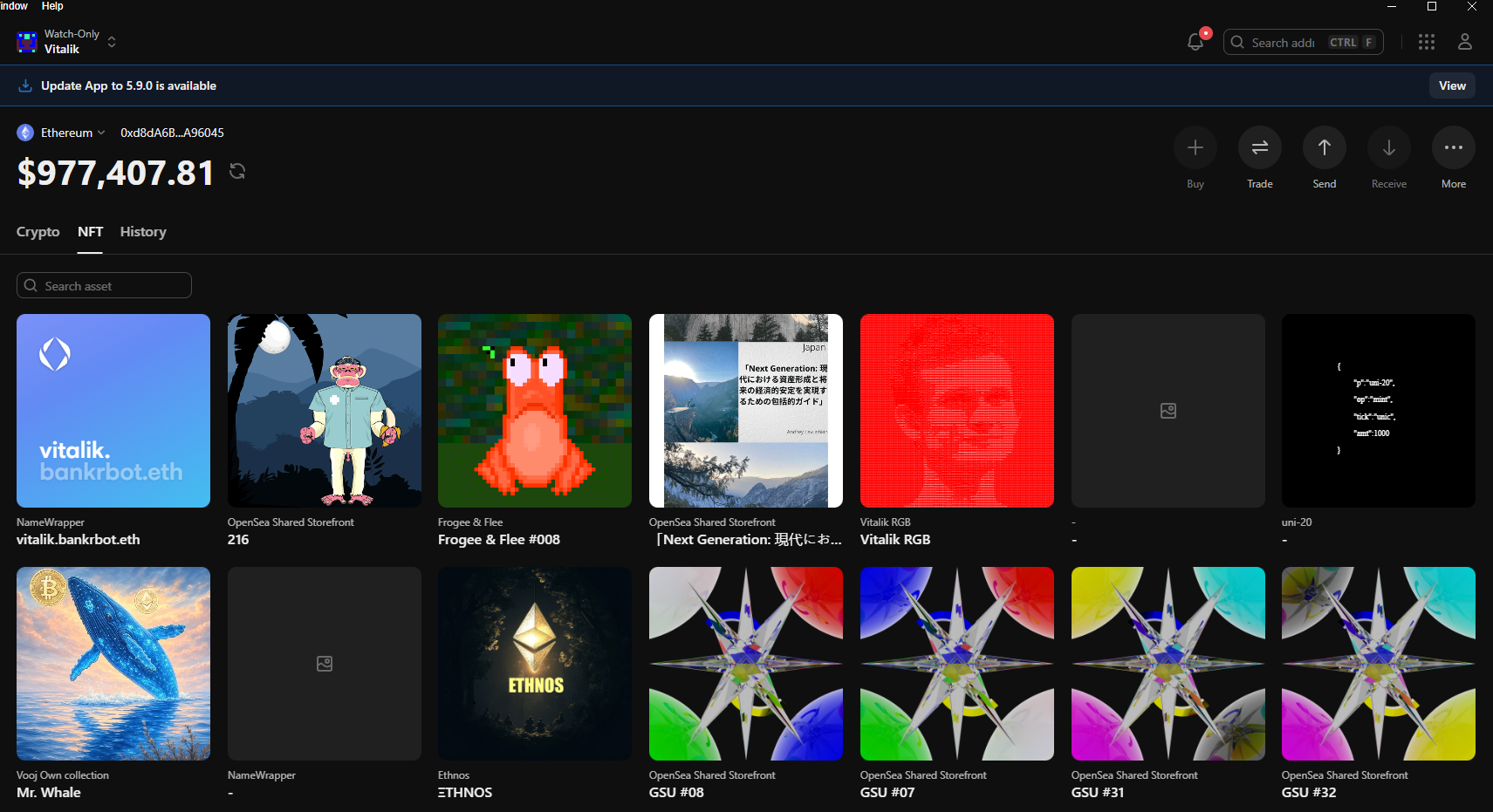Open the Next Generation Japan NFT

(x=746, y=411)
